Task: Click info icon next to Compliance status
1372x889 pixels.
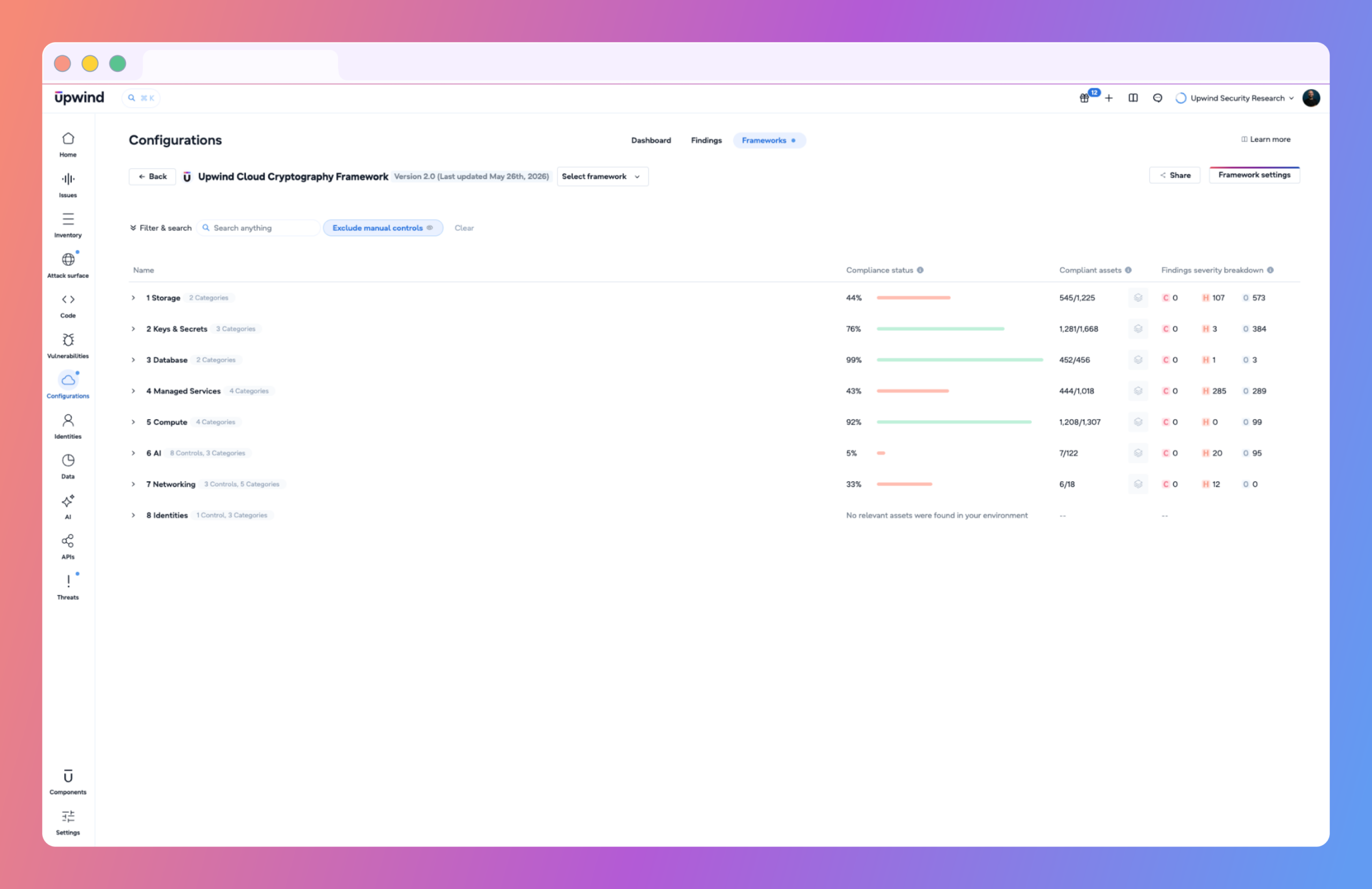Action: [920, 271]
